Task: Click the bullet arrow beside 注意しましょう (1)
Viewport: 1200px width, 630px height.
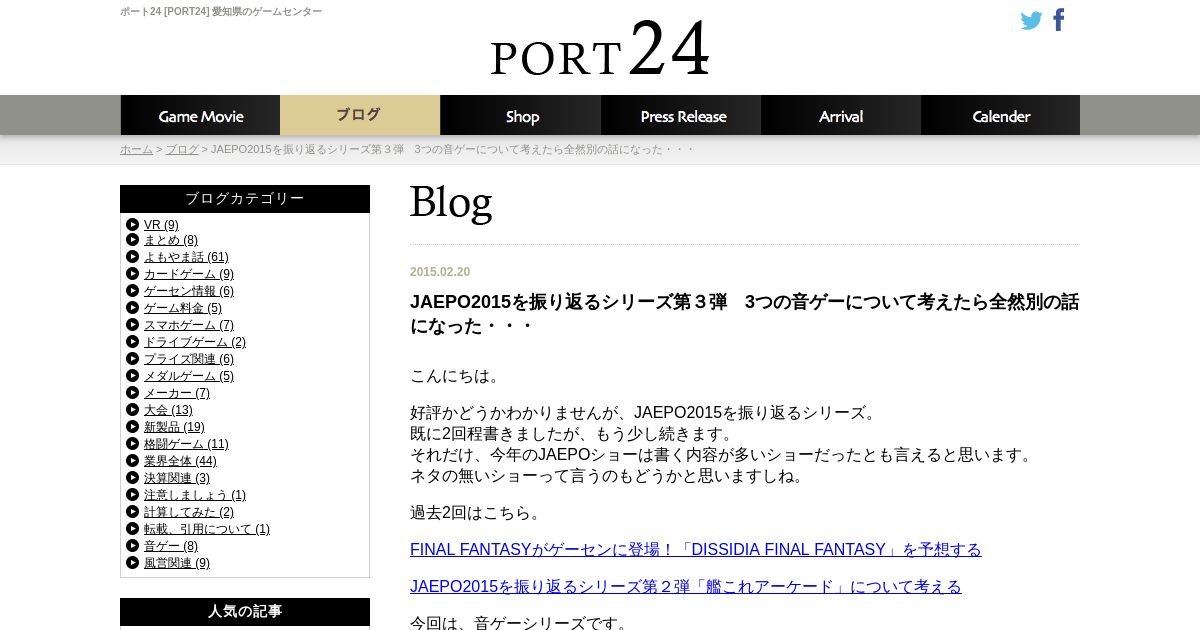Action: point(132,495)
